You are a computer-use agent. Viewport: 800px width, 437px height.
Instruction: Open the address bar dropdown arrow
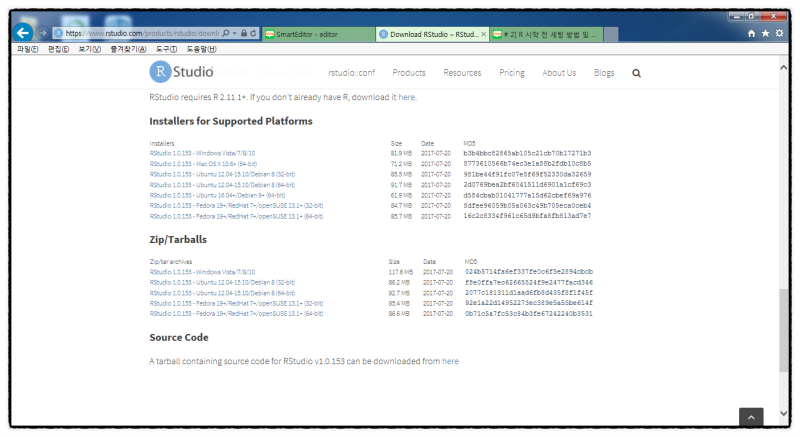tap(235, 33)
